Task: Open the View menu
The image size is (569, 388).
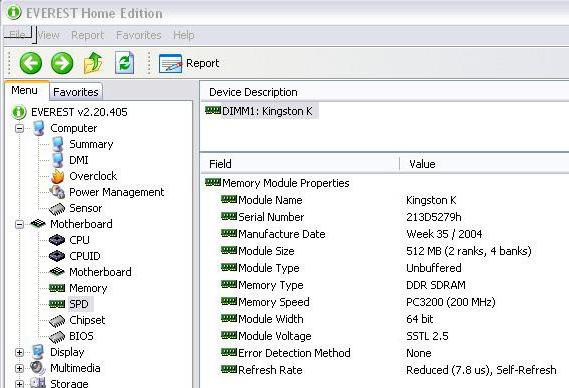Action: click(49, 35)
